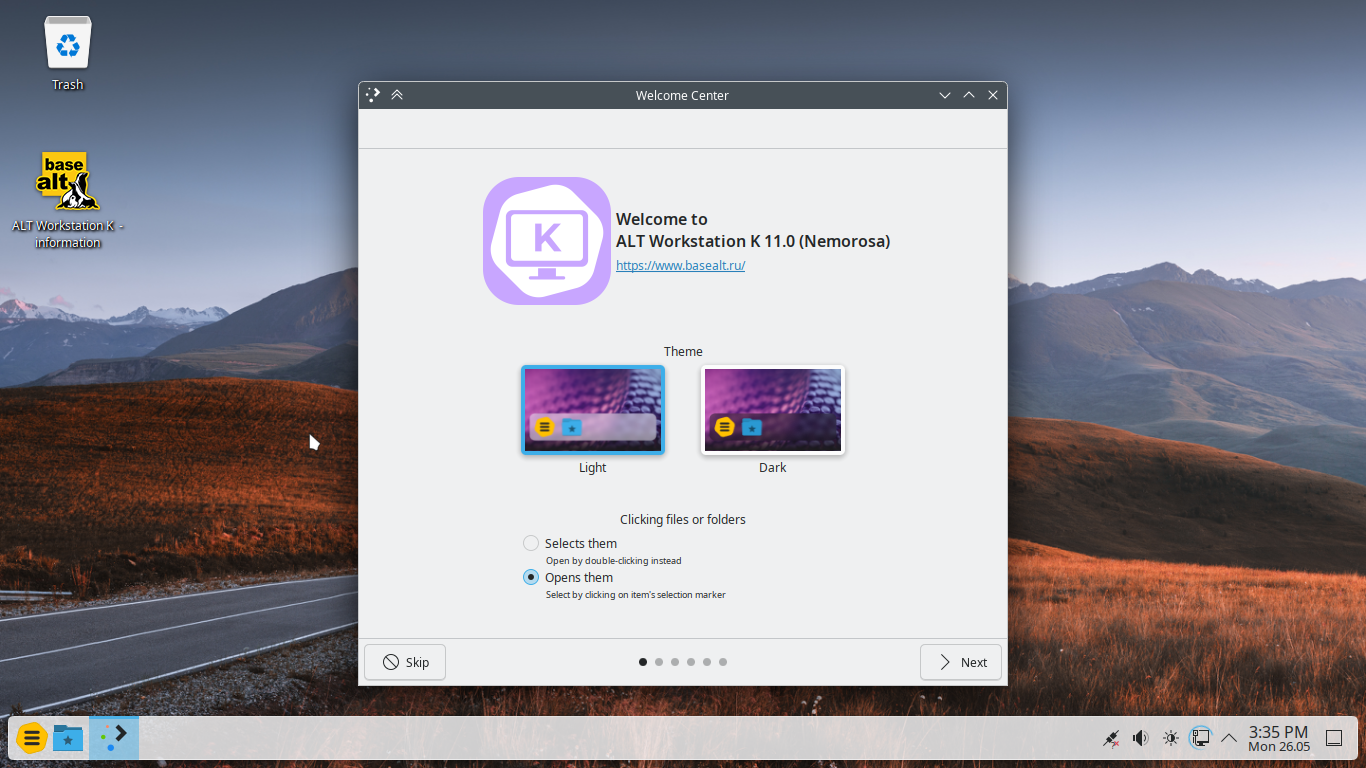Show the desktop using the panel's corner icon
The width and height of the screenshot is (1366, 768).
pos(1334,738)
